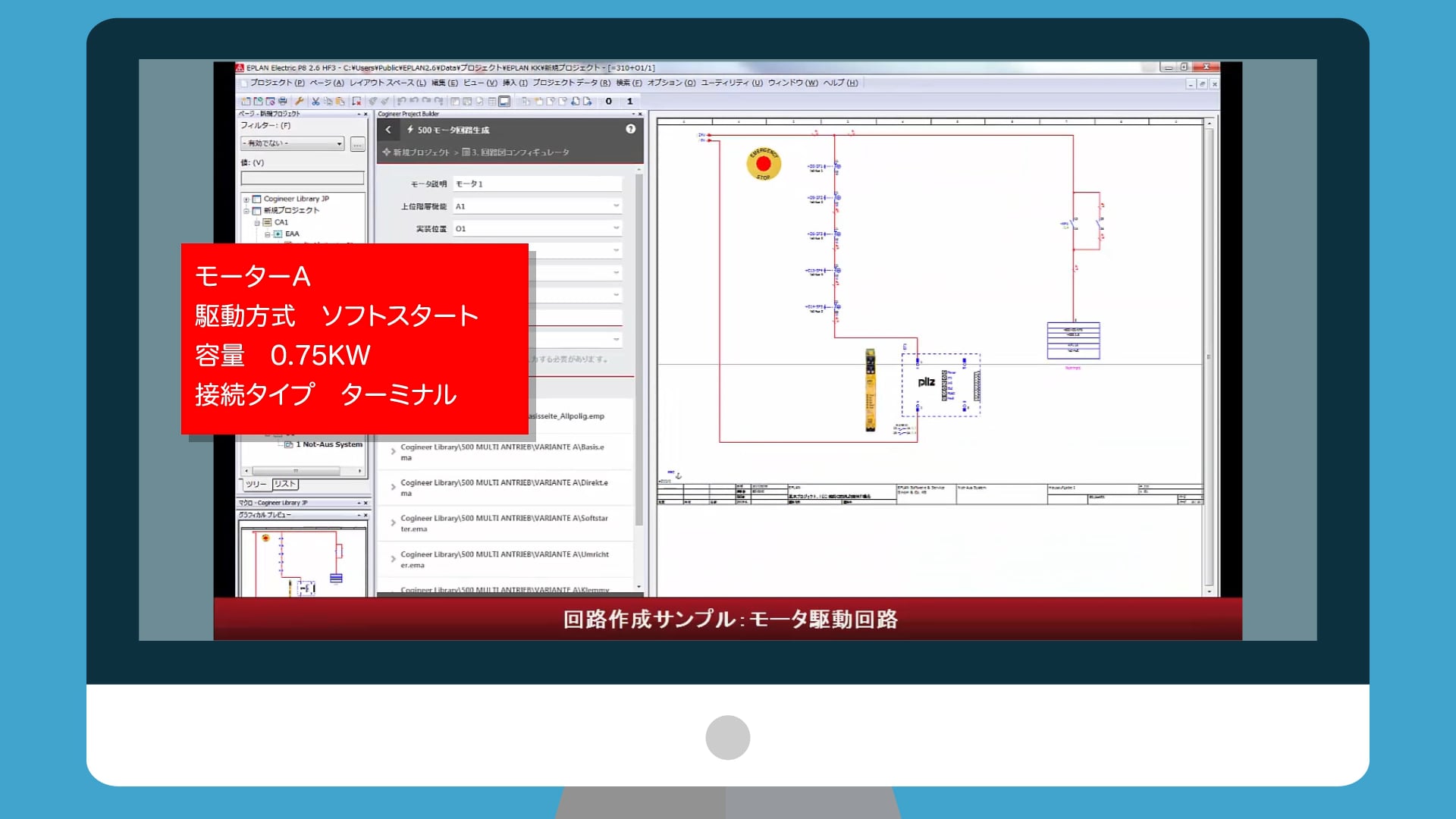Expand the VARIANTE A\Direkt.ema entry
Viewport: 1456px width, 819px height.
tap(393, 488)
